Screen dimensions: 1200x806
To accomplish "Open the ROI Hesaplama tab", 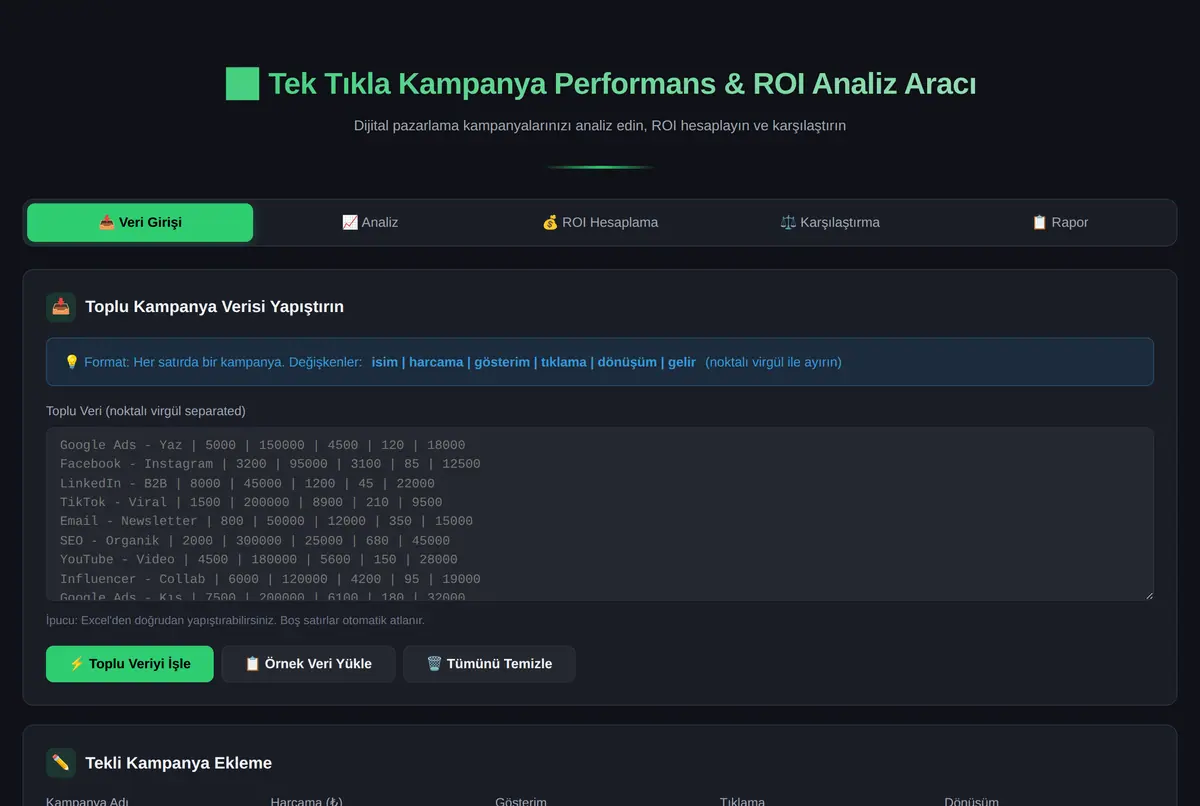I will [600, 222].
